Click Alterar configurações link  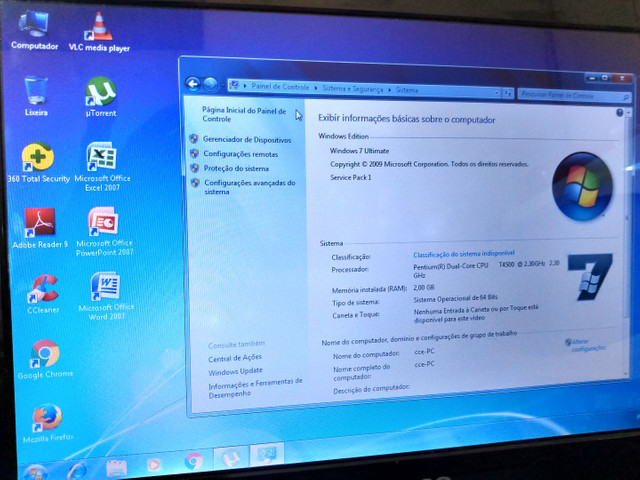(x=587, y=344)
